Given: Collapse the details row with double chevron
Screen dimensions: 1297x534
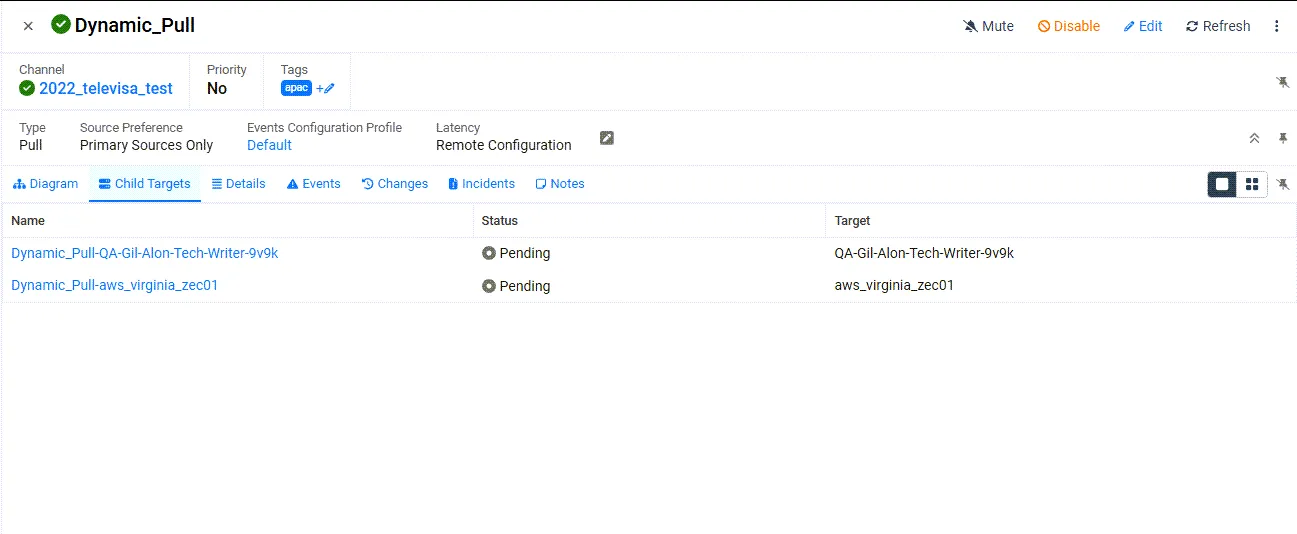Looking at the screenshot, I should coord(1254,138).
